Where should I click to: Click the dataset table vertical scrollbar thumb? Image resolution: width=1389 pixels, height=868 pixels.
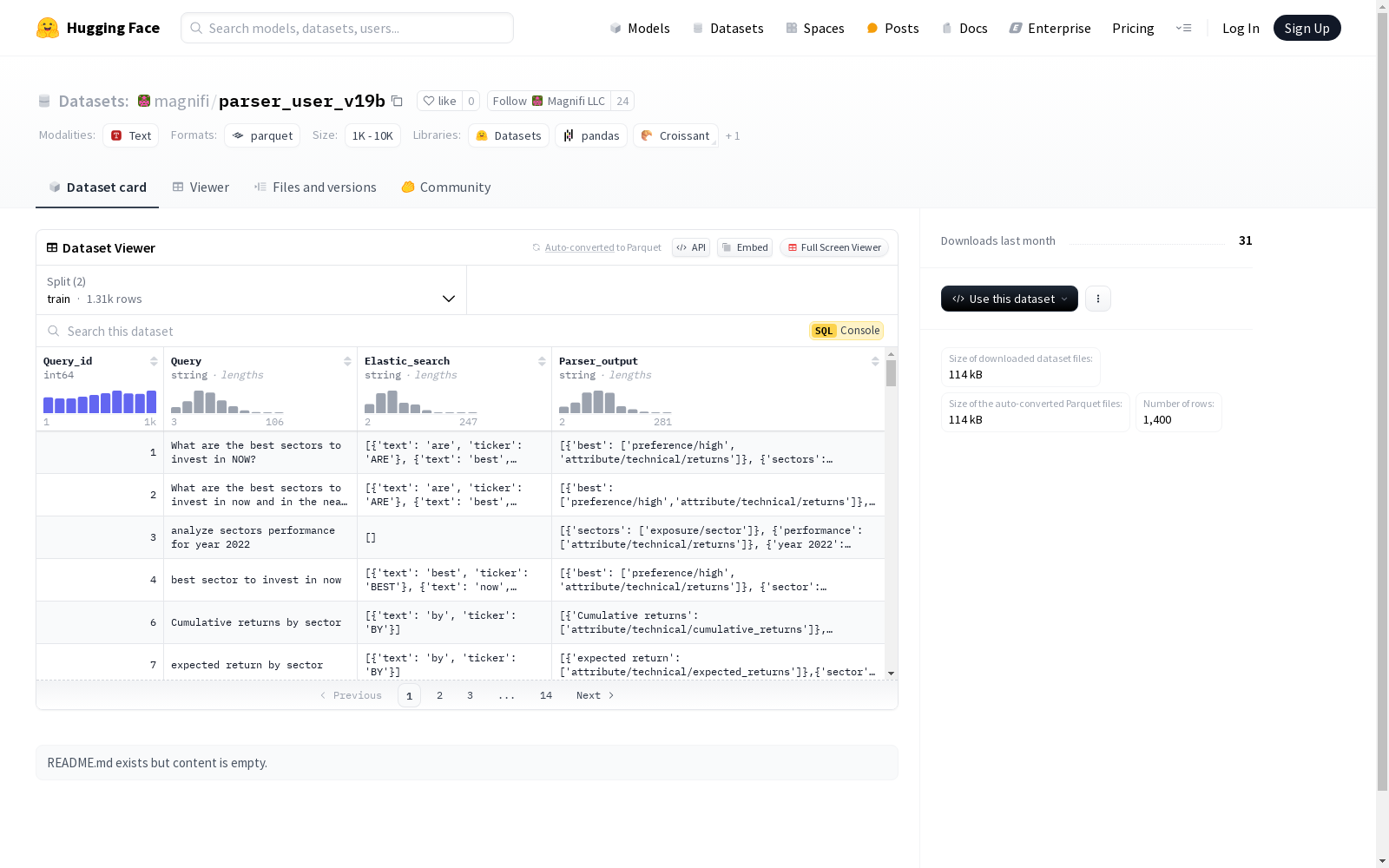pyautogui.click(x=891, y=373)
